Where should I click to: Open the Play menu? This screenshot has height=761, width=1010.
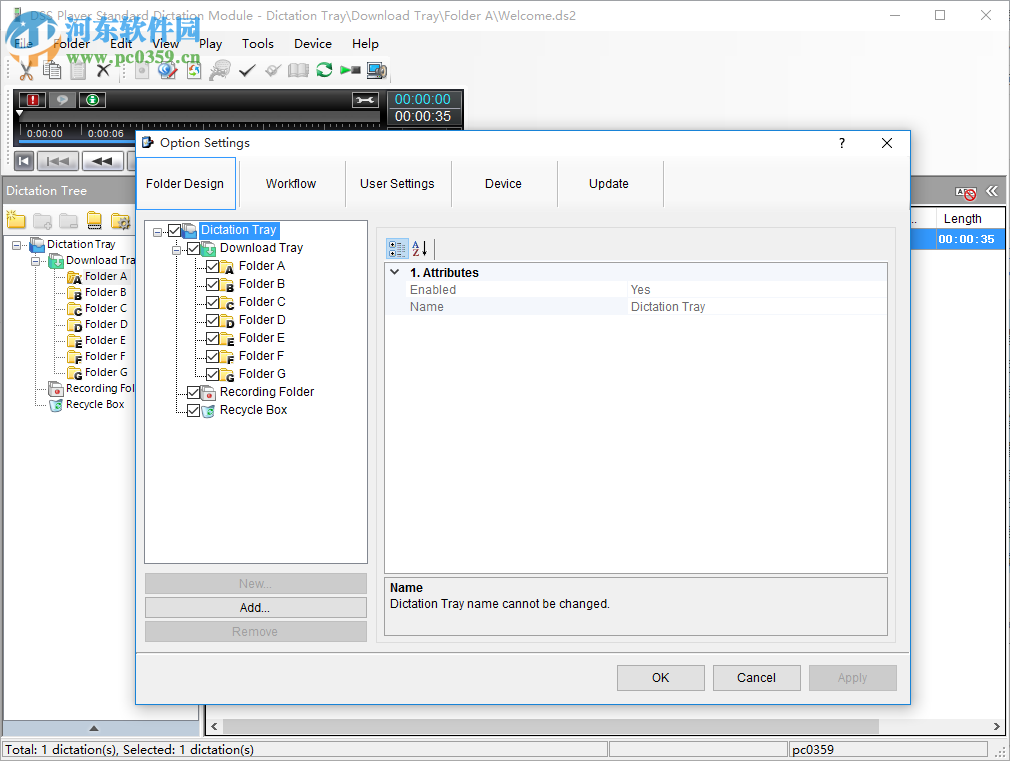point(211,44)
